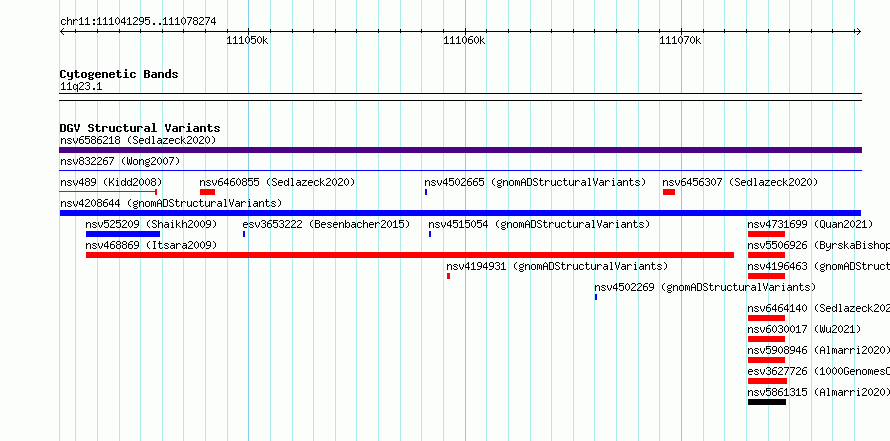Select the 11q23.1 band label

pos(81,87)
